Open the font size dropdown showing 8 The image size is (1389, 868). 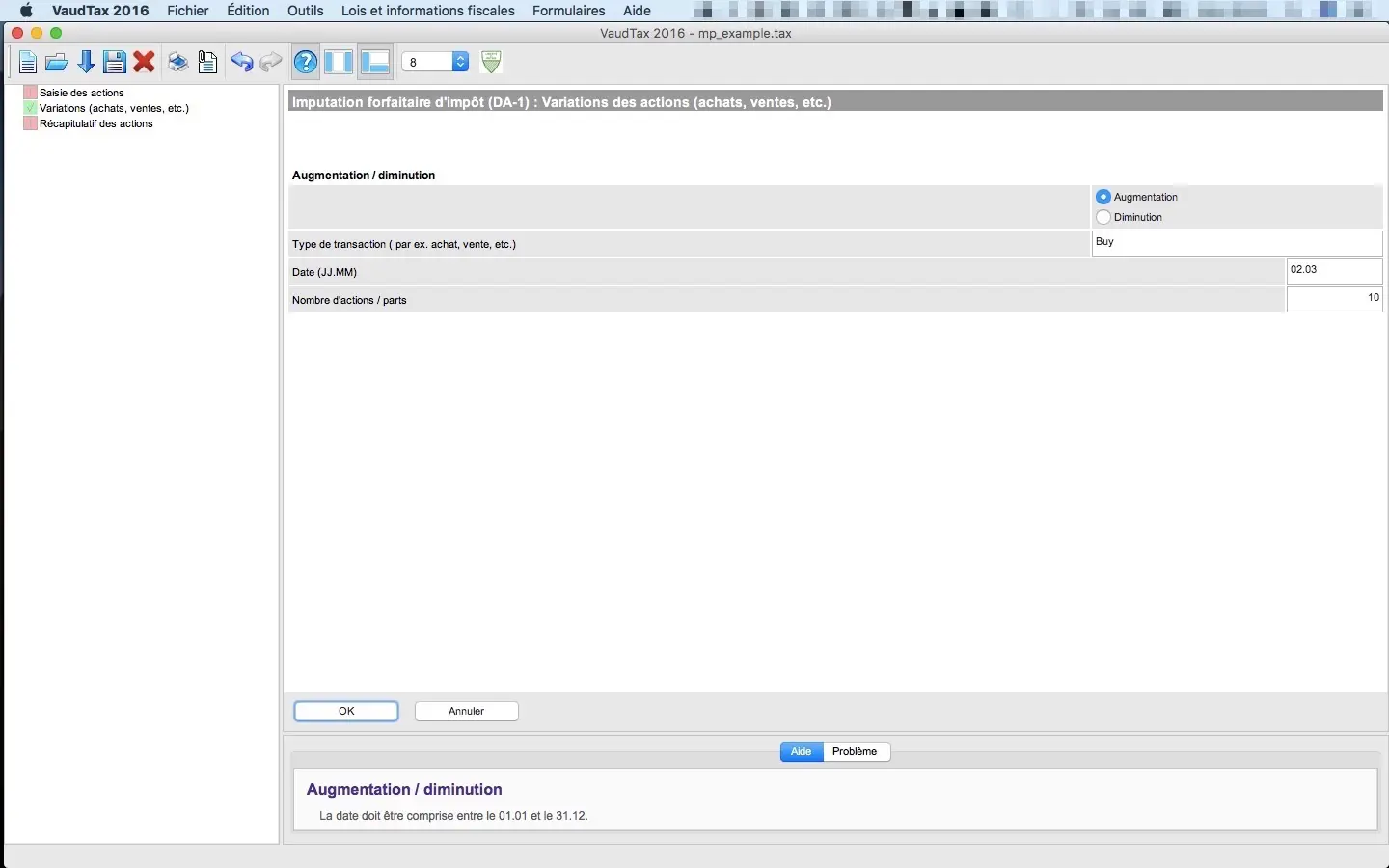tap(435, 62)
